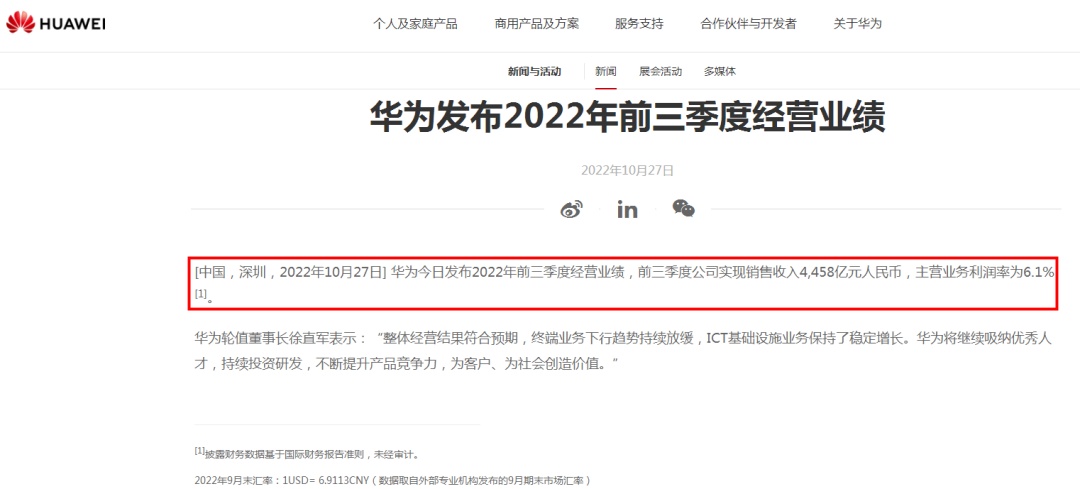Click footnote [1] marker after 6.1%
This screenshot has width=1080, height=489.
coord(200,294)
